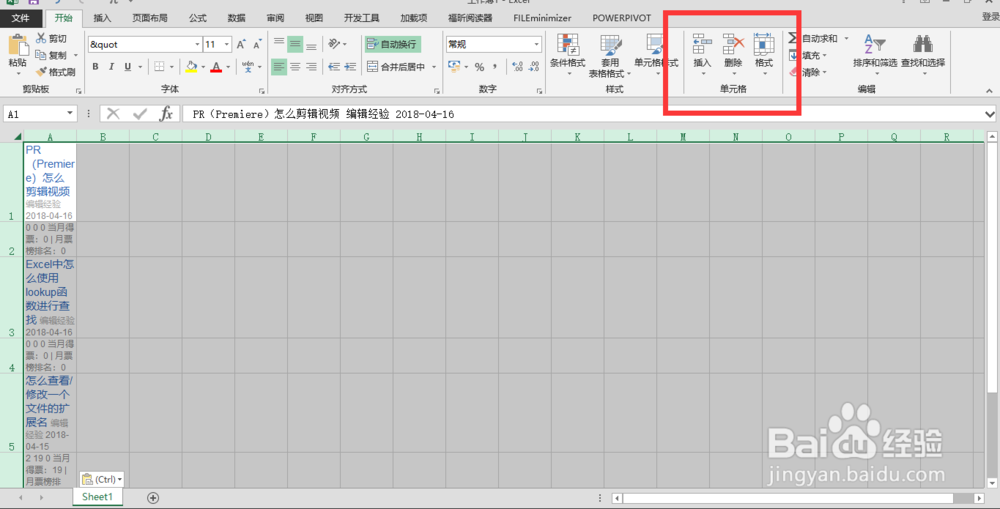Image resolution: width=1000 pixels, height=509 pixels.
Task: Open the Fill (填充) menu
Action: tap(807, 55)
